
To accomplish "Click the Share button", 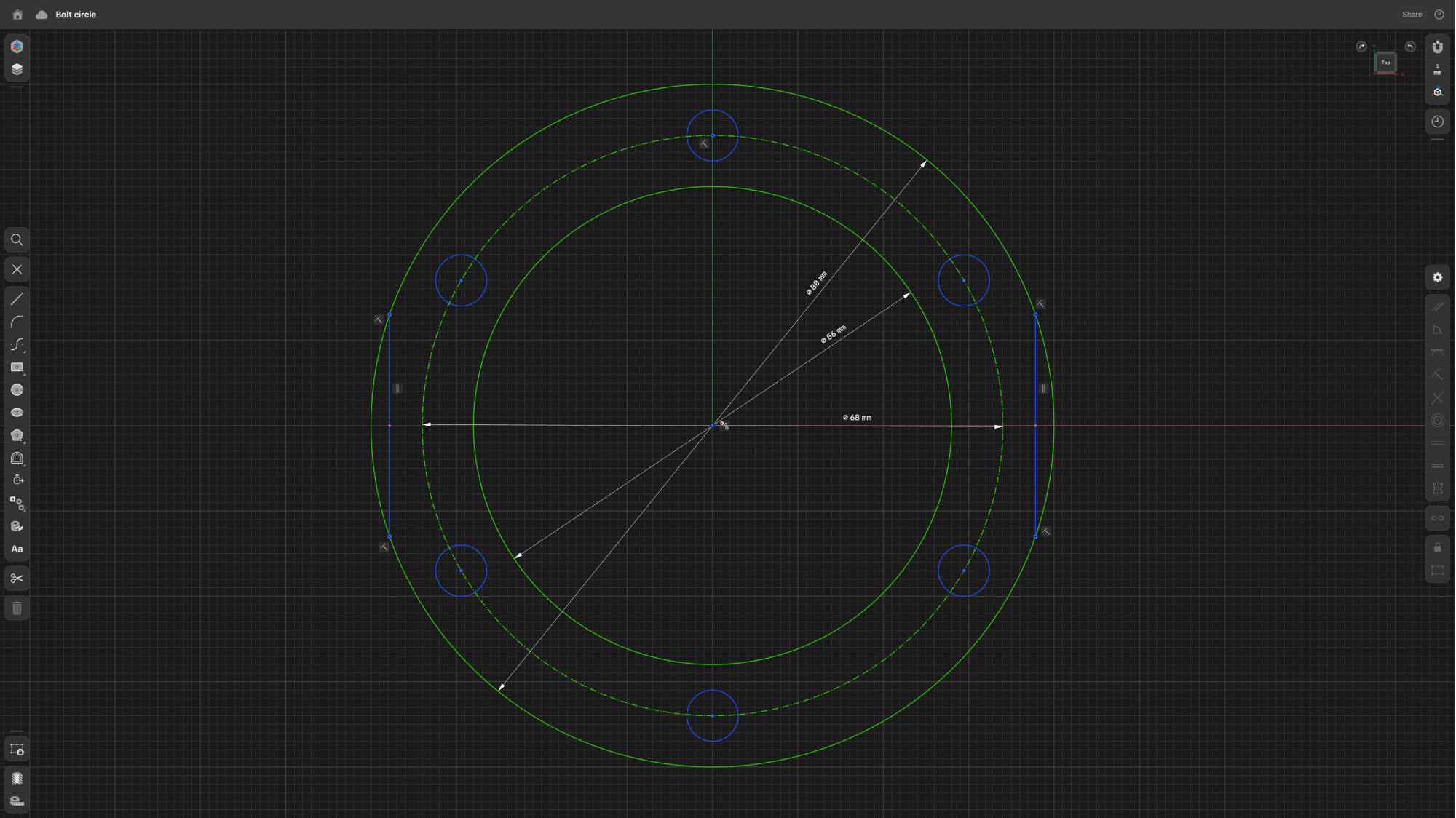I will click(x=1412, y=15).
